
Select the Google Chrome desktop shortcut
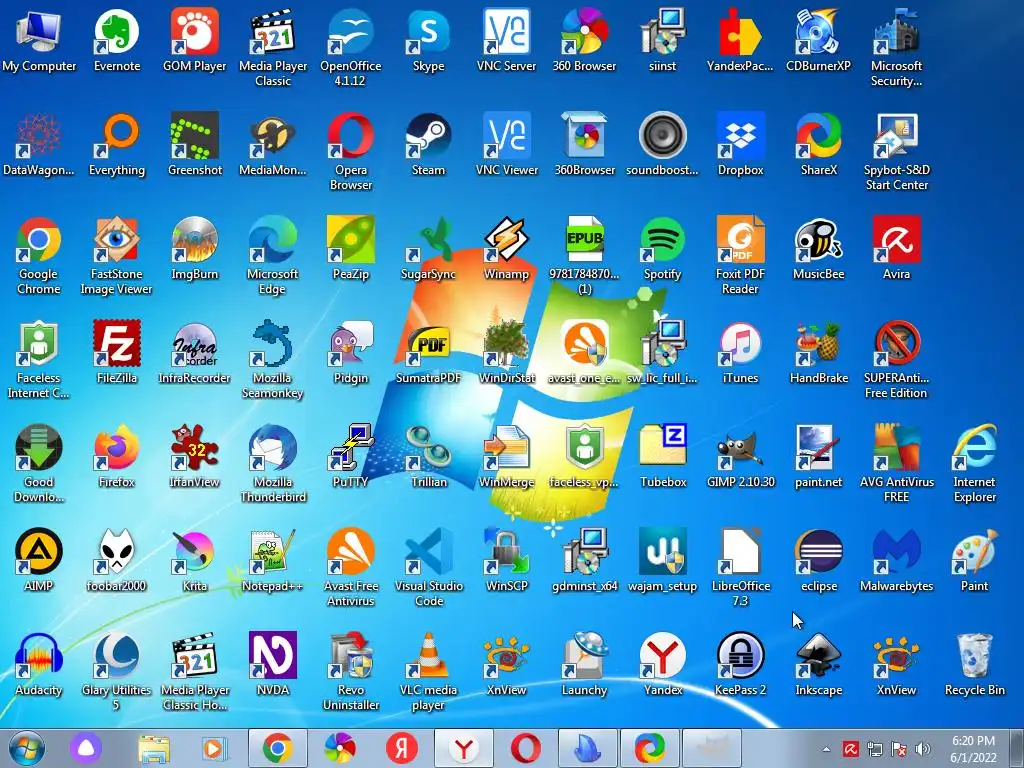(39, 255)
